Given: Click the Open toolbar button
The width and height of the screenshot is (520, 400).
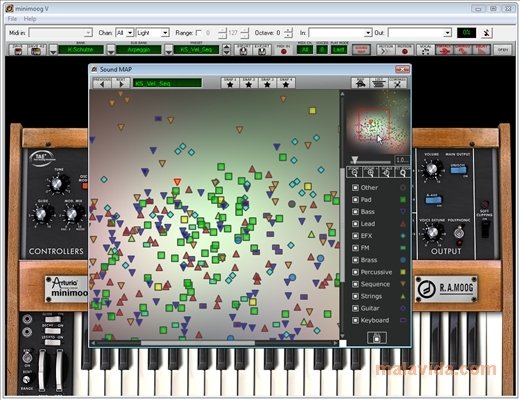Looking at the screenshot, I should [x=502, y=50].
